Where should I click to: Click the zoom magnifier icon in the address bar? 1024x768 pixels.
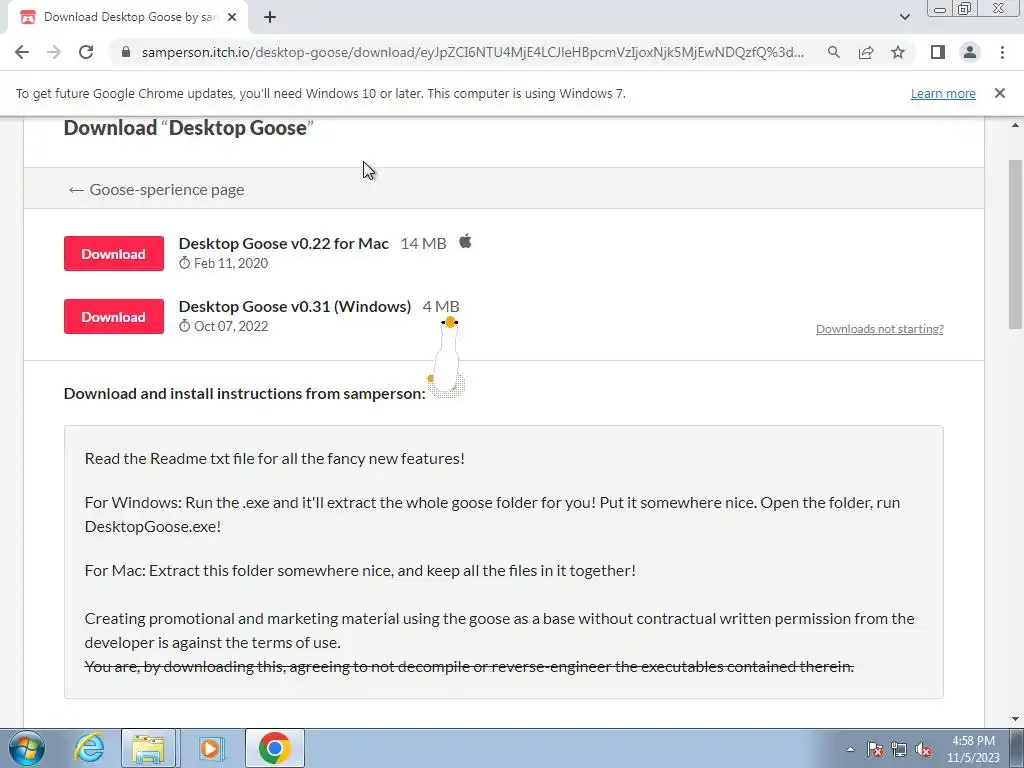(x=833, y=52)
